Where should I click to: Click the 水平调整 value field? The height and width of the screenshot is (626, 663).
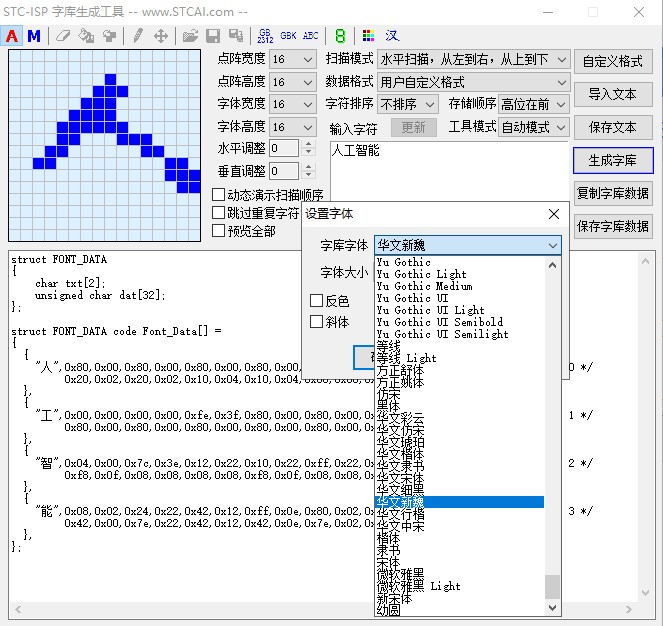pos(284,148)
